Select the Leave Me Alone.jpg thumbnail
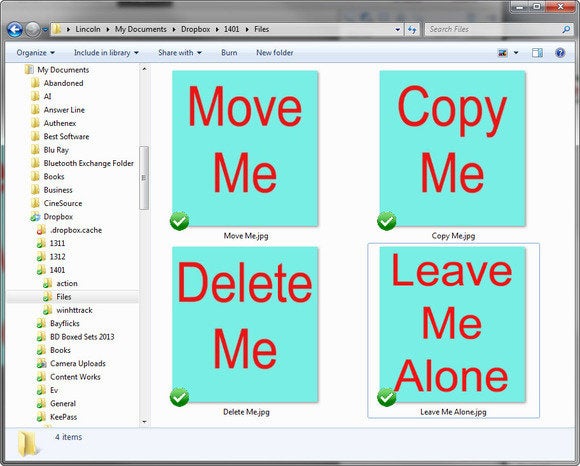 (452, 324)
